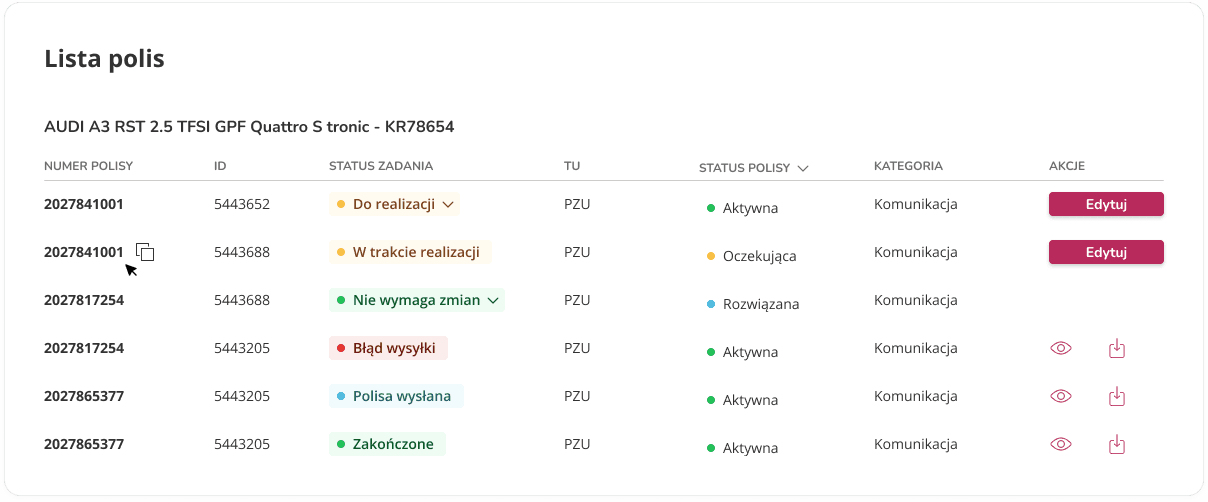The height and width of the screenshot is (502, 1208).
Task: Click copy icon next to policy 2027841001
Action: point(145,252)
